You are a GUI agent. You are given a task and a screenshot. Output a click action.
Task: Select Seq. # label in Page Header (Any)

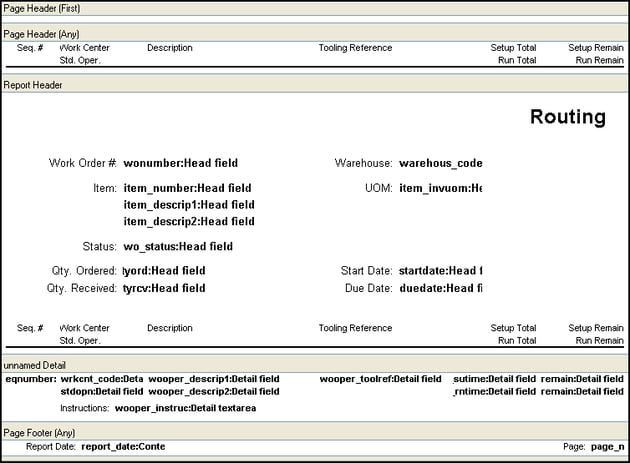[x=30, y=47]
